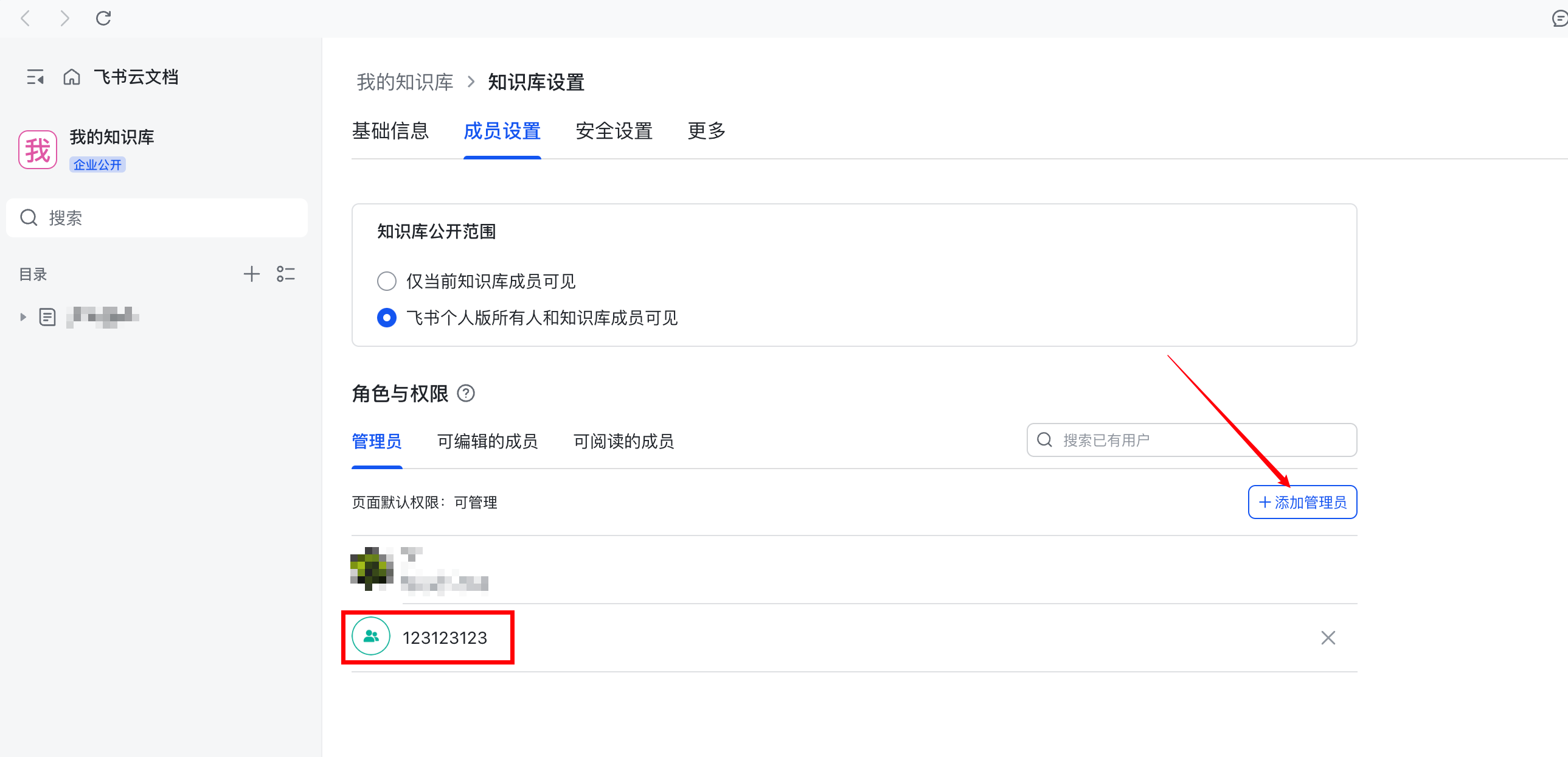Viewport: 1568px width, 757px height.
Task: Select 飞书个人版所有人和知识库成员可见 radio option
Action: pyautogui.click(x=386, y=318)
